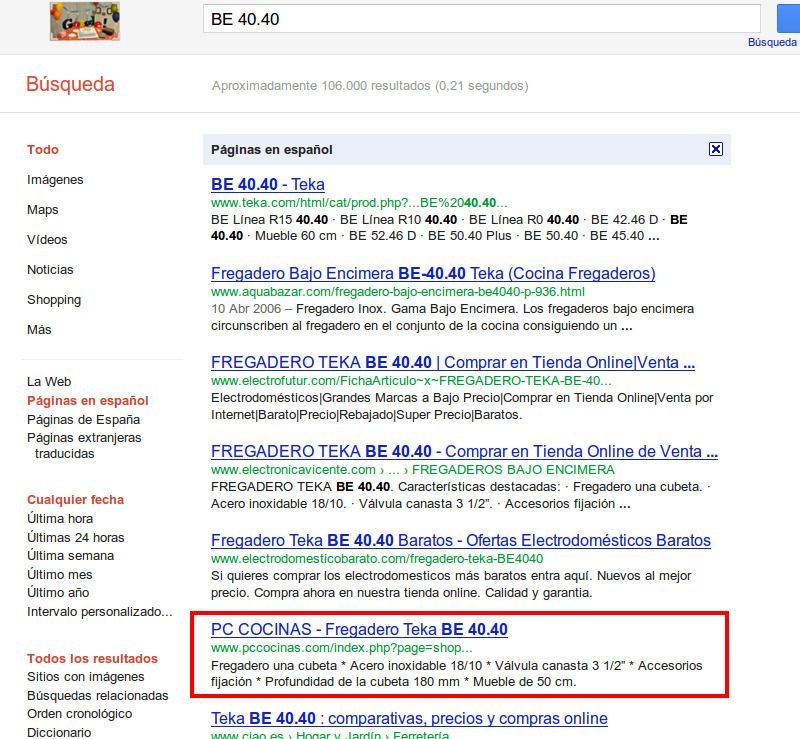Click the red Búsqueda heading
Screen dimensions: 800x739
coord(70,84)
